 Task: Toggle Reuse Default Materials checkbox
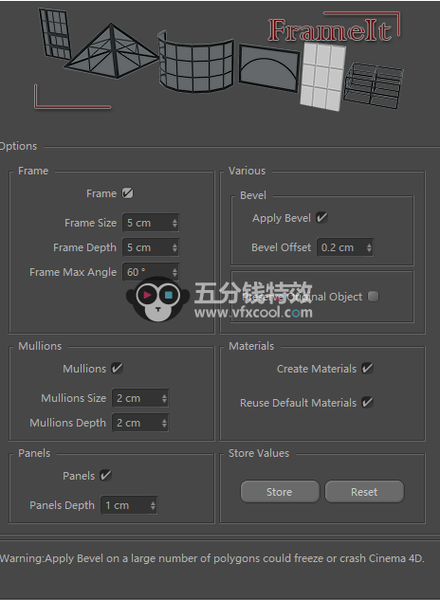click(367, 403)
